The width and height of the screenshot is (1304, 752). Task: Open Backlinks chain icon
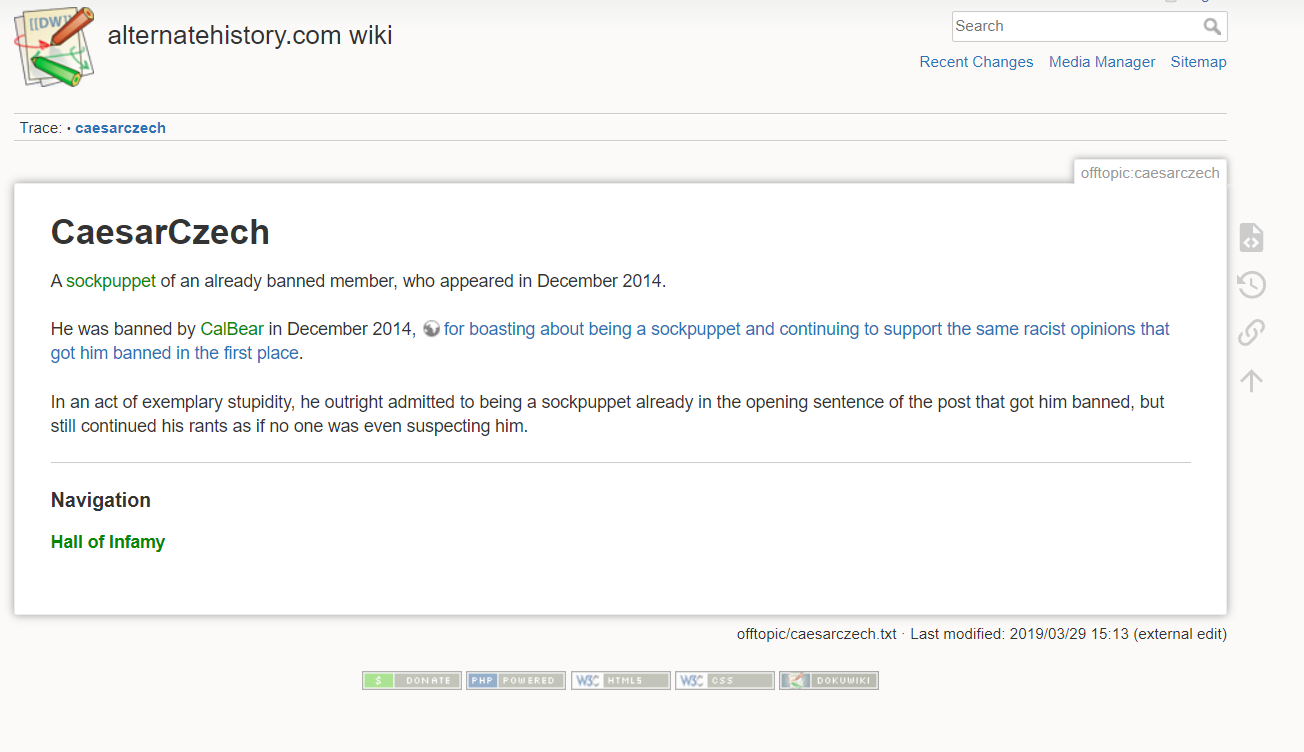click(1251, 332)
